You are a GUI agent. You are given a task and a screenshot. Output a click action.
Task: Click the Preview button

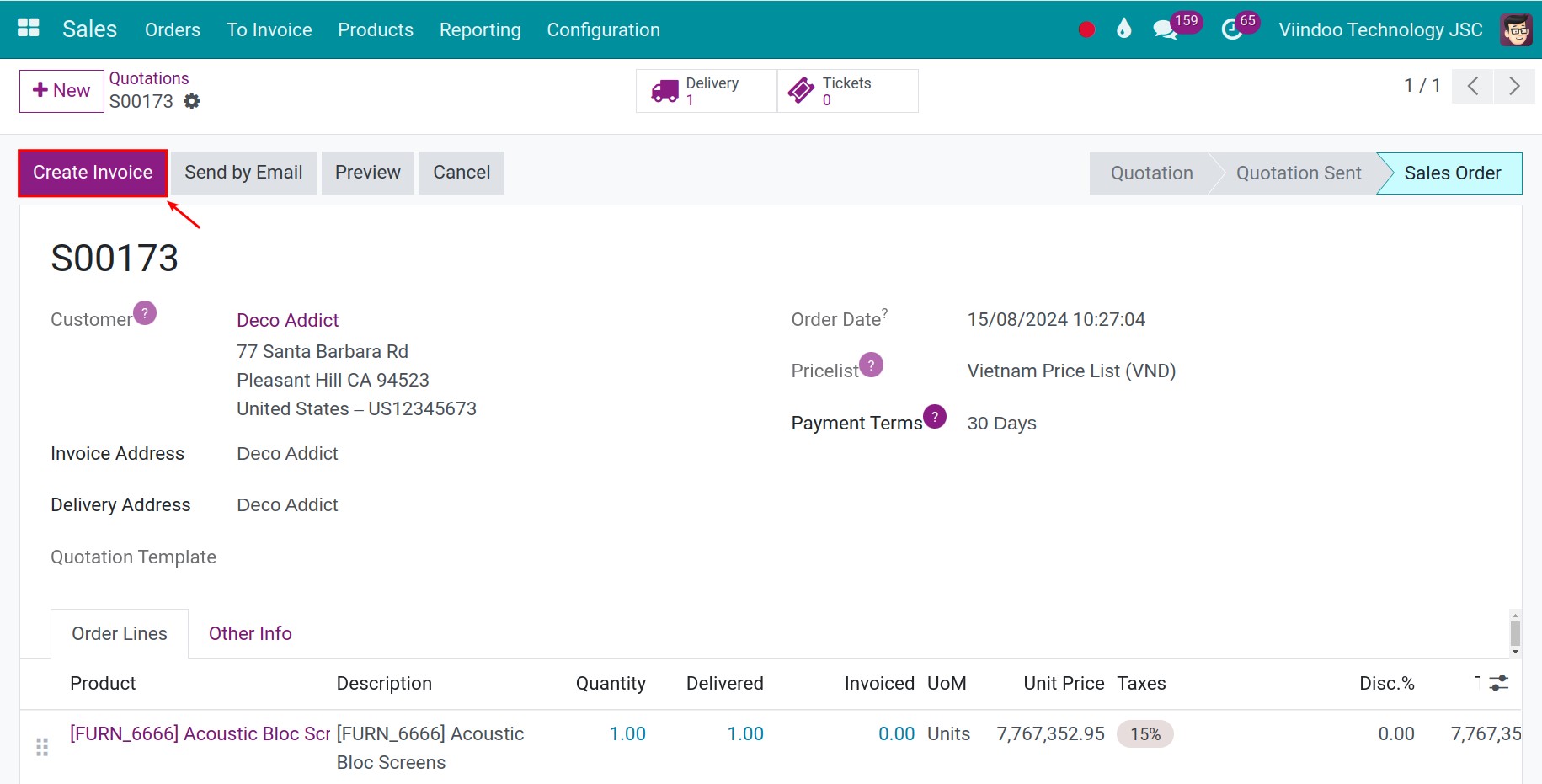click(x=368, y=173)
